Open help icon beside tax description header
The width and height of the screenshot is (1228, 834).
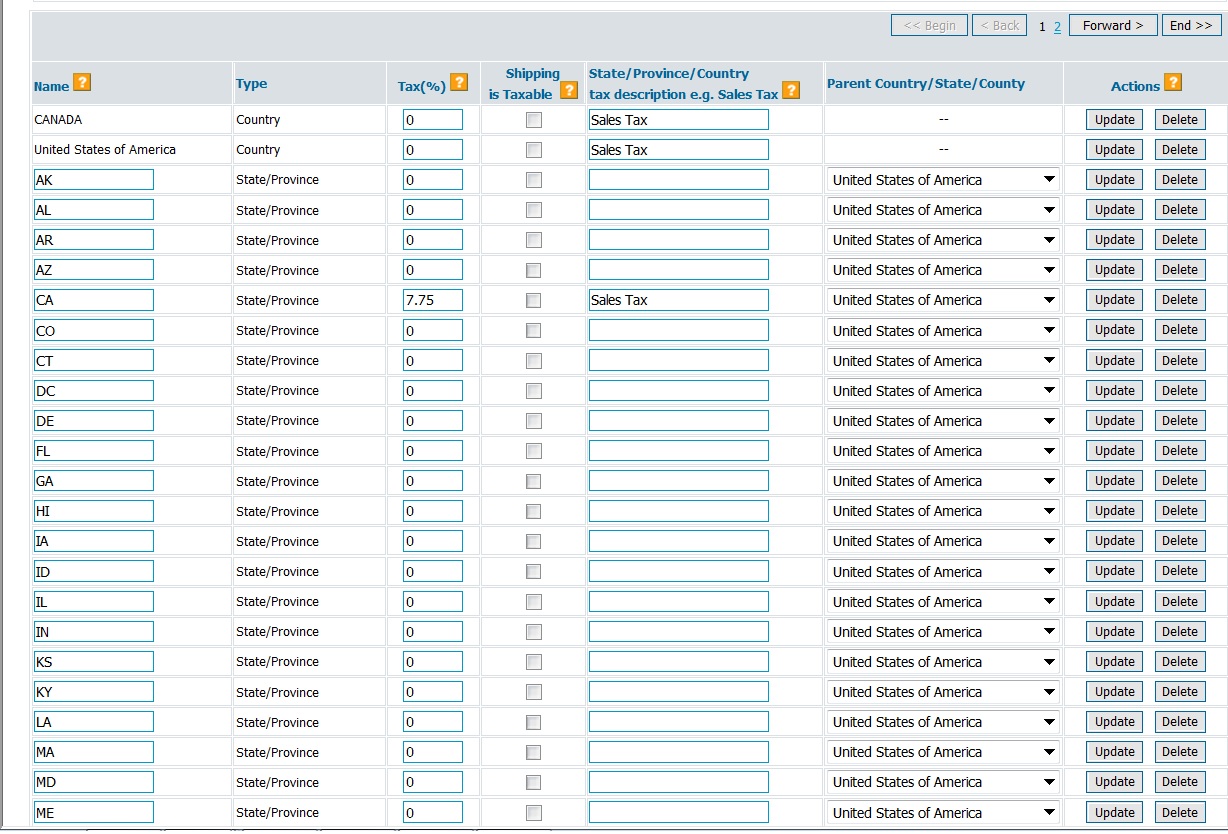coord(791,90)
